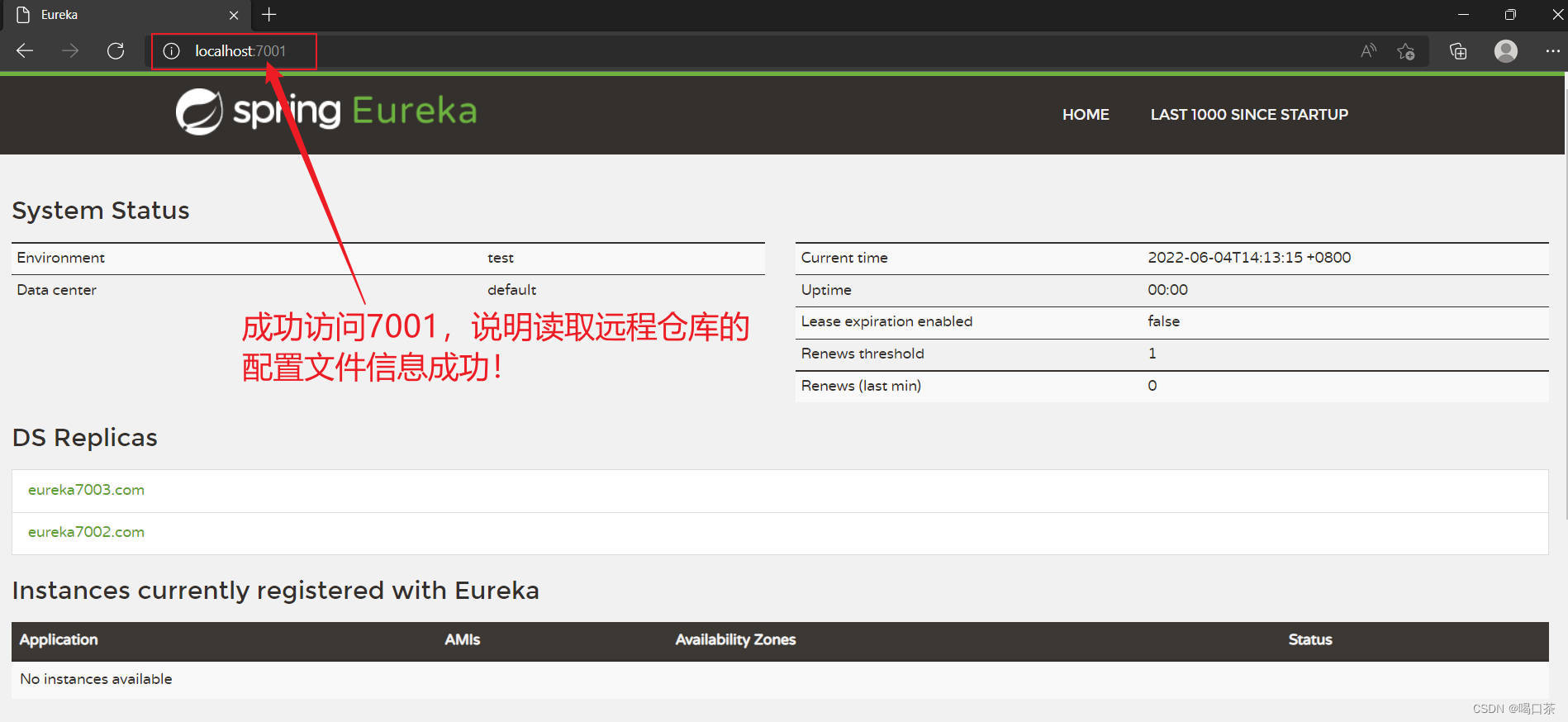
Task: Open LAST 1000 SINCE STARTUP page
Action: tap(1249, 115)
